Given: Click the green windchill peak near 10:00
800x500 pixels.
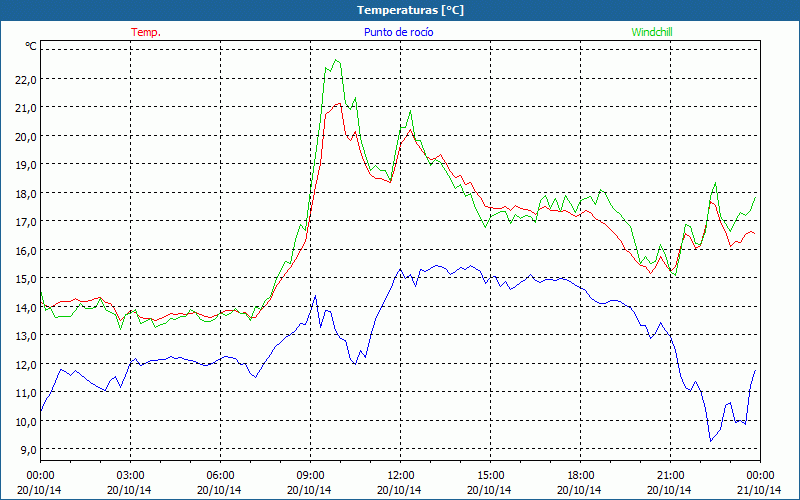Looking at the screenshot, I should pos(335,60).
